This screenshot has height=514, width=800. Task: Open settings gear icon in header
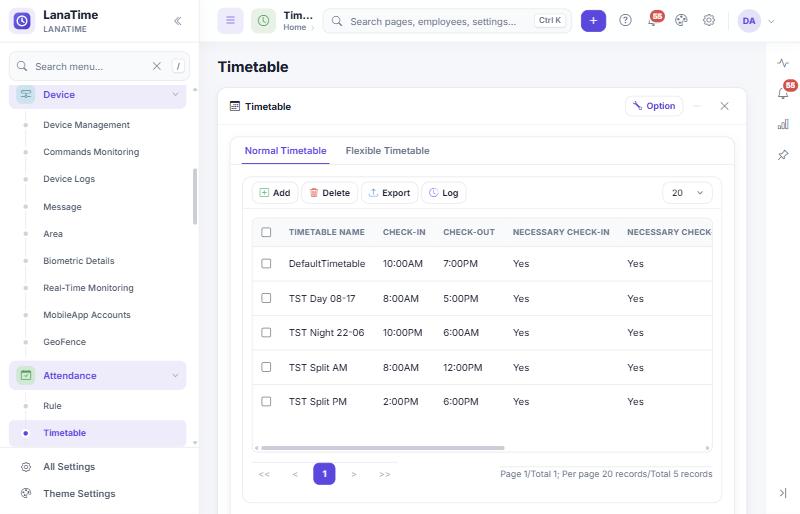click(709, 20)
